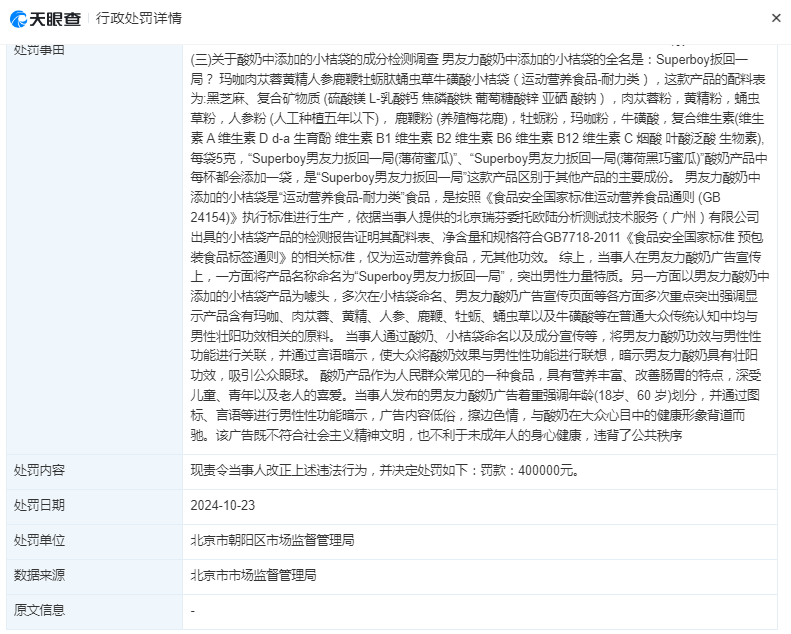
Task: Close the 行政处罚详情 dialog
Action: [776, 18]
